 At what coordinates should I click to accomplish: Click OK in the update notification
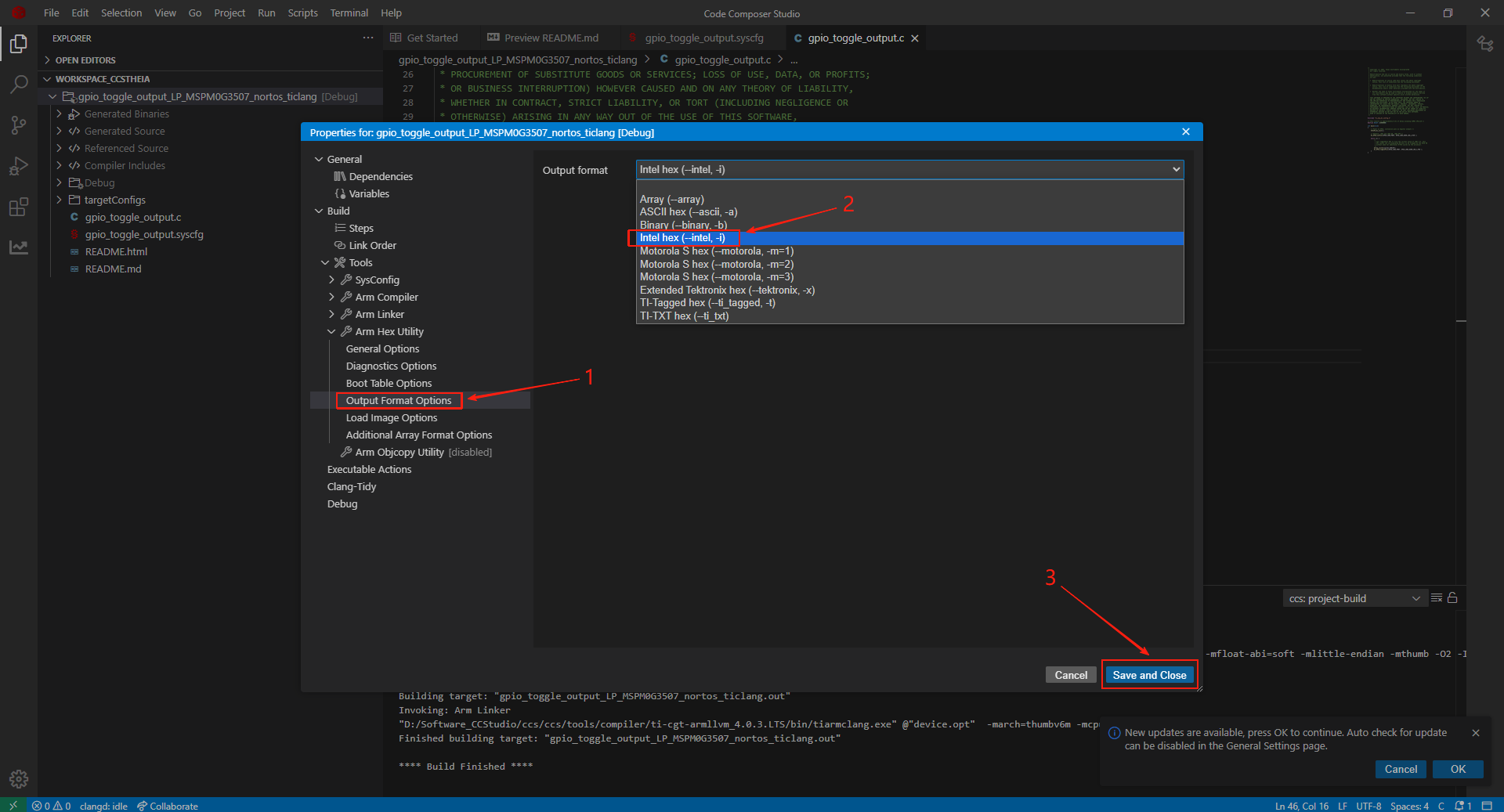(x=1458, y=769)
